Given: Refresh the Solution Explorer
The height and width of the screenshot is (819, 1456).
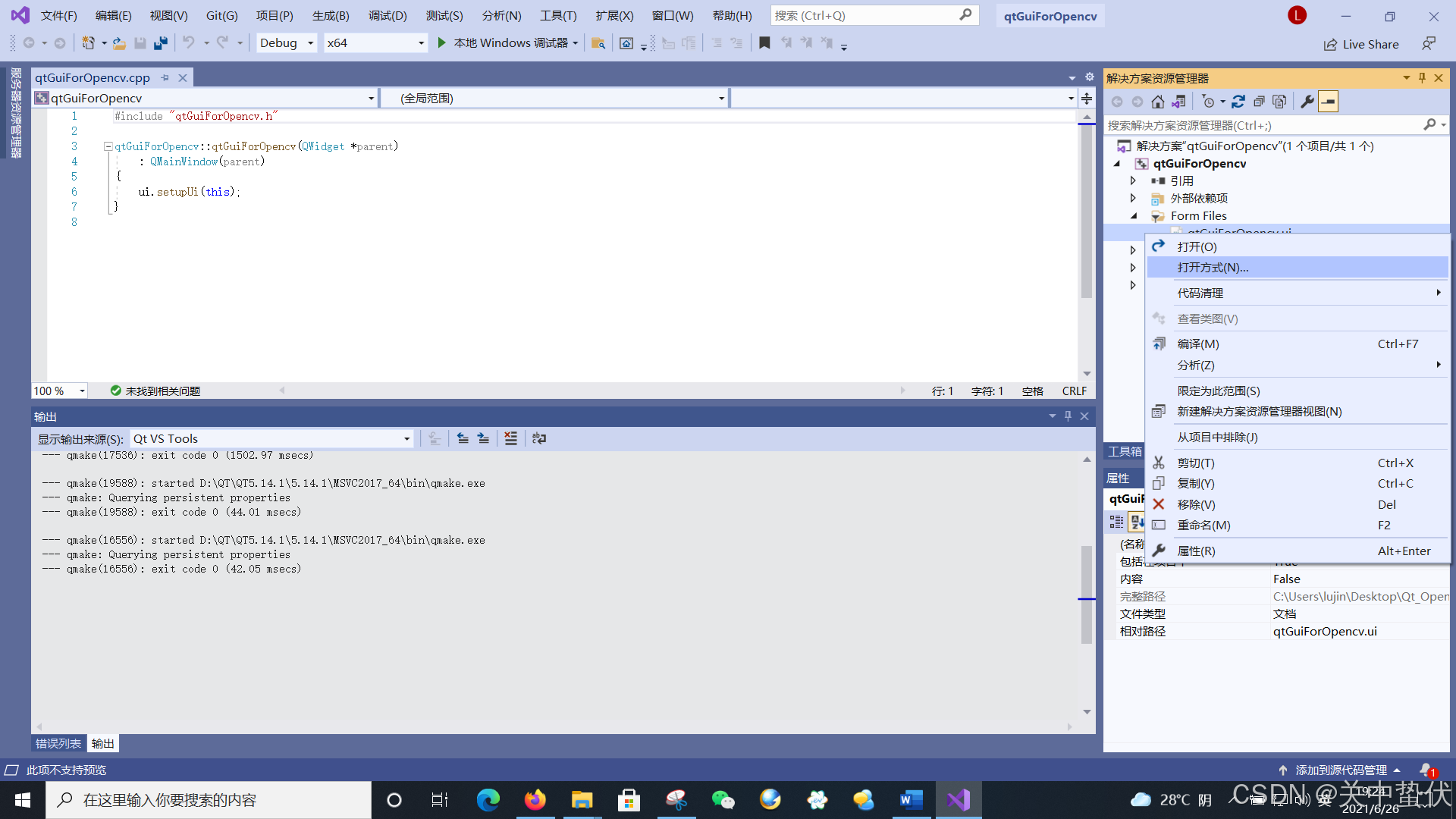Looking at the screenshot, I should click(1238, 101).
